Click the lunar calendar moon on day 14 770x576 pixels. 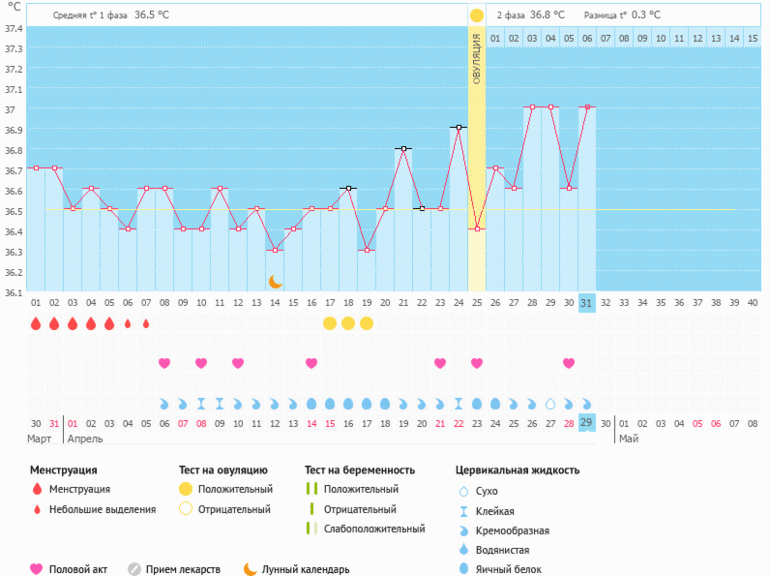[275, 282]
